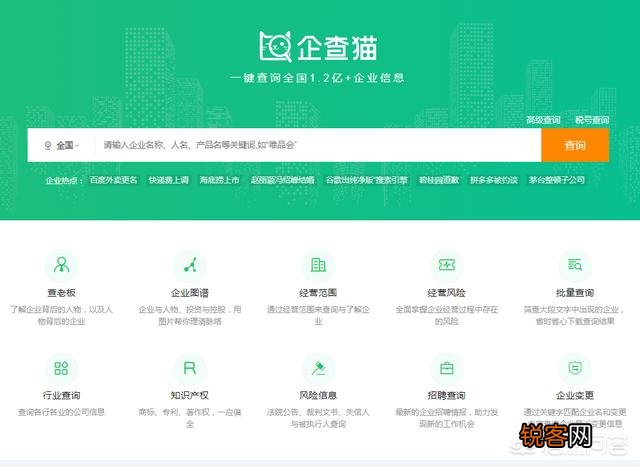Select hot topic 快递费上调

point(169,180)
